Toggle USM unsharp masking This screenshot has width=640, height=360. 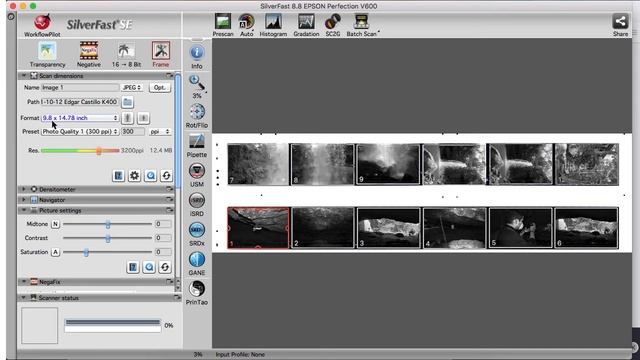[x=197, y=175]
